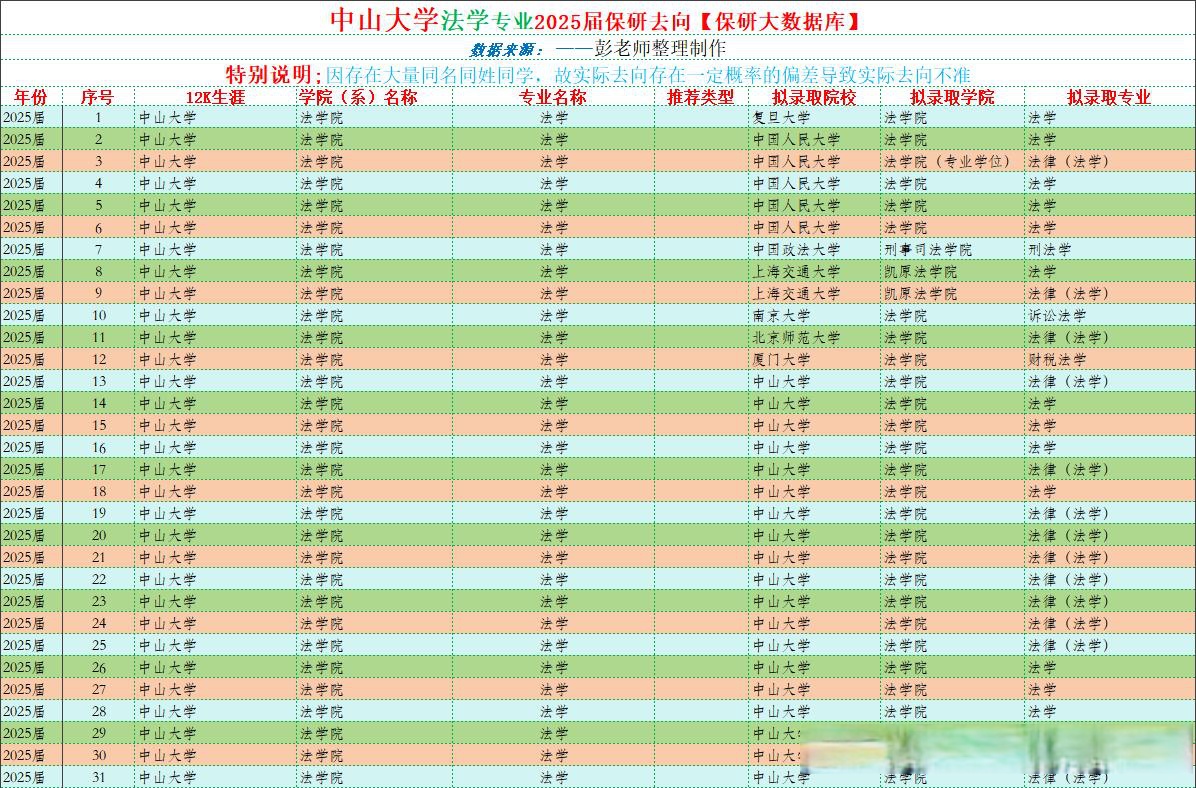Screen dimensions: 1196x788
Task: Click the 数据来源 彭老师整理制作 line
Action: coord(598,49)
